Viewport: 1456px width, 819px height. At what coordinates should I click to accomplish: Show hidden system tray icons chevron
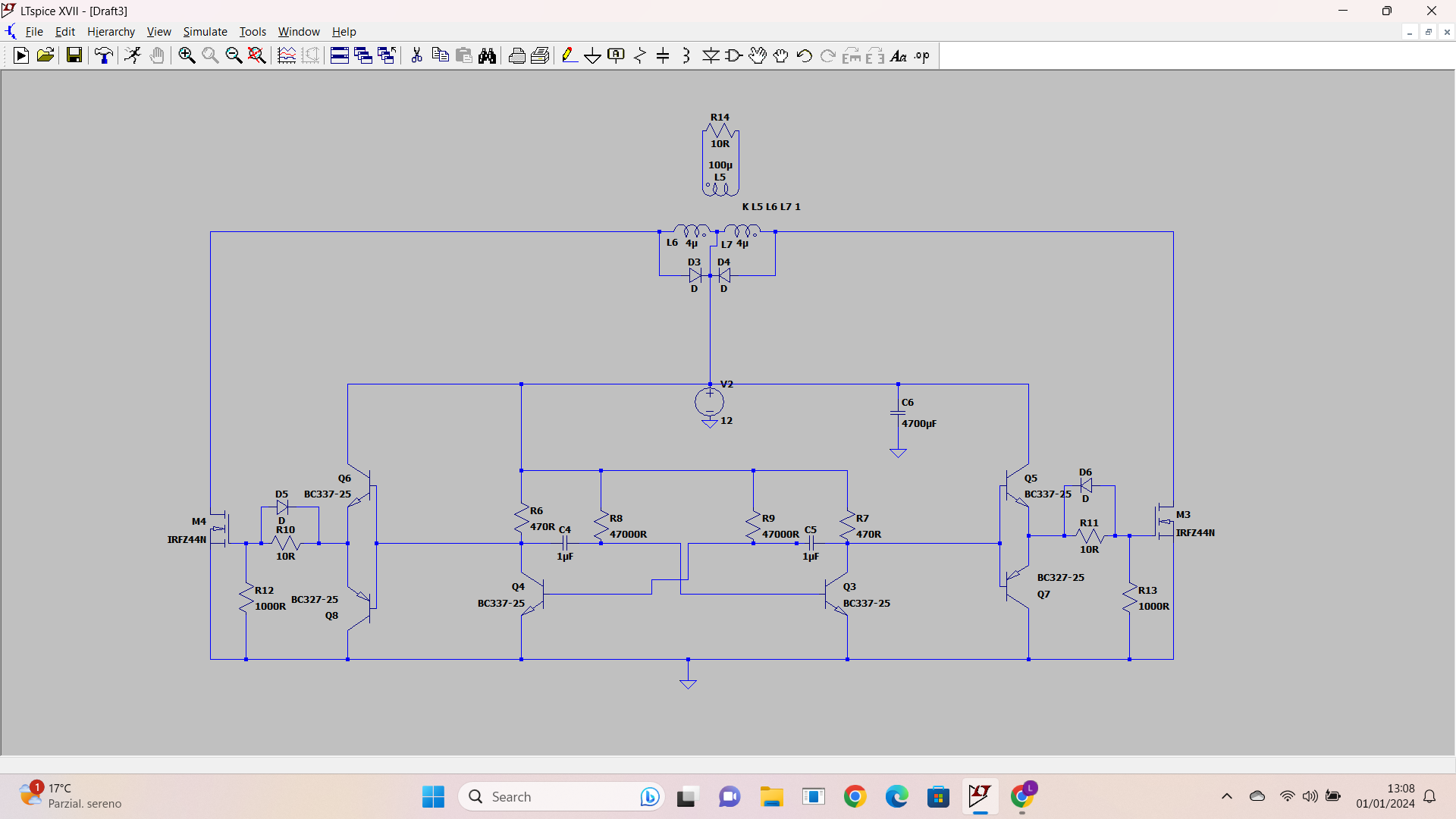[x=1227, y=796]
